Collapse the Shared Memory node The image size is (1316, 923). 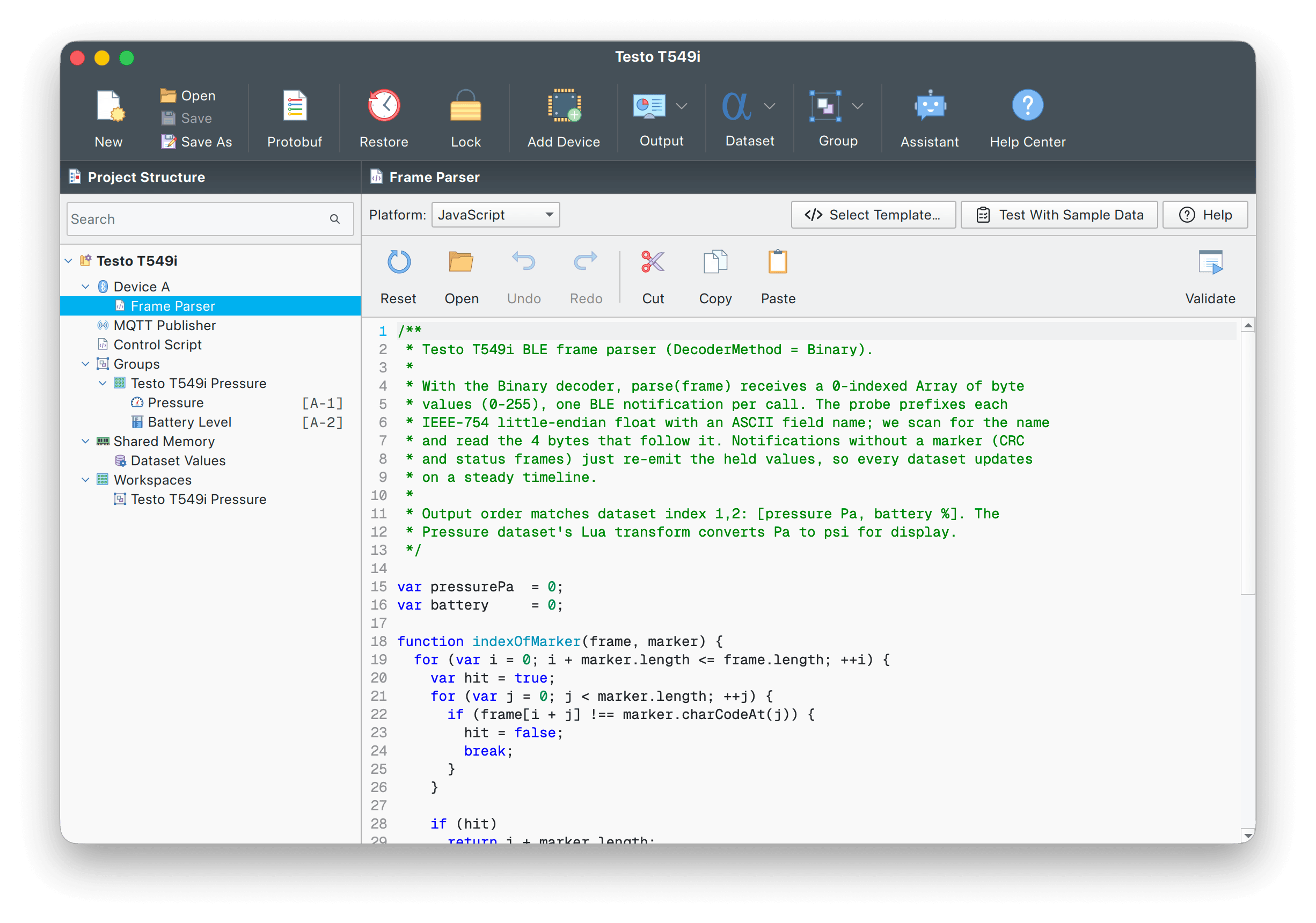pos(85,441)
